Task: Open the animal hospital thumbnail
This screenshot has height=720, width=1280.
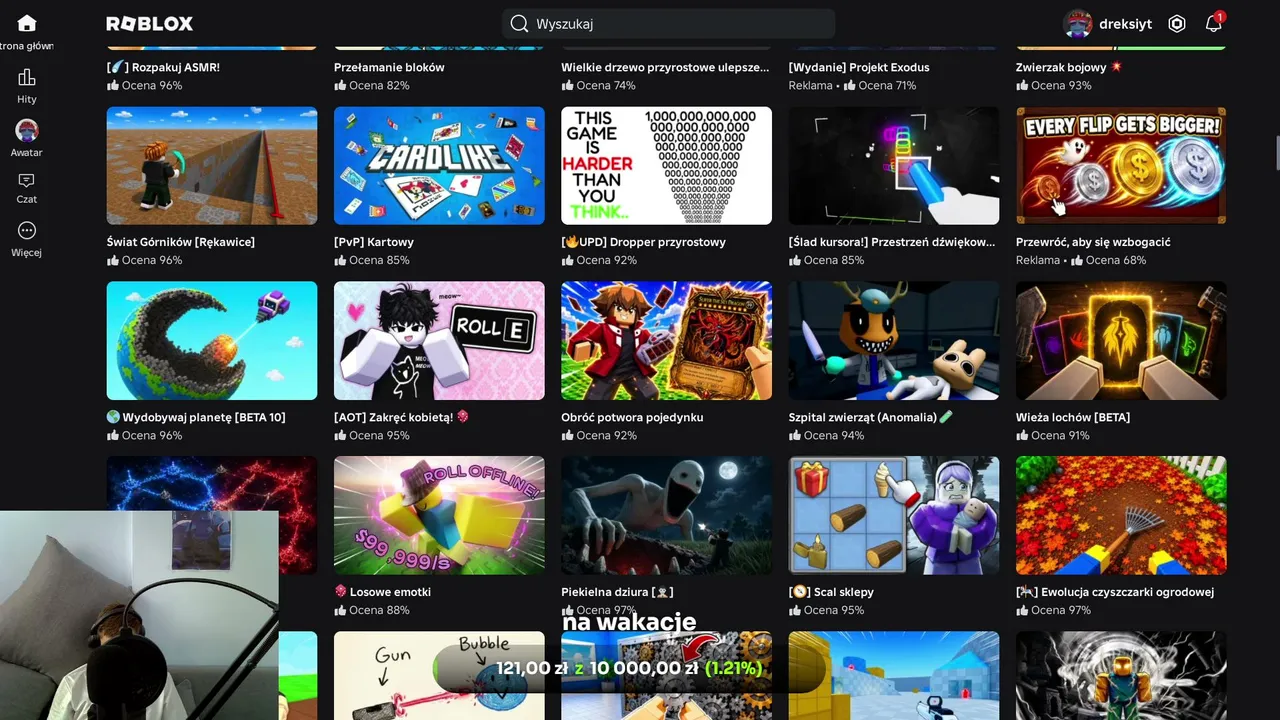Action: click(894, 341)
